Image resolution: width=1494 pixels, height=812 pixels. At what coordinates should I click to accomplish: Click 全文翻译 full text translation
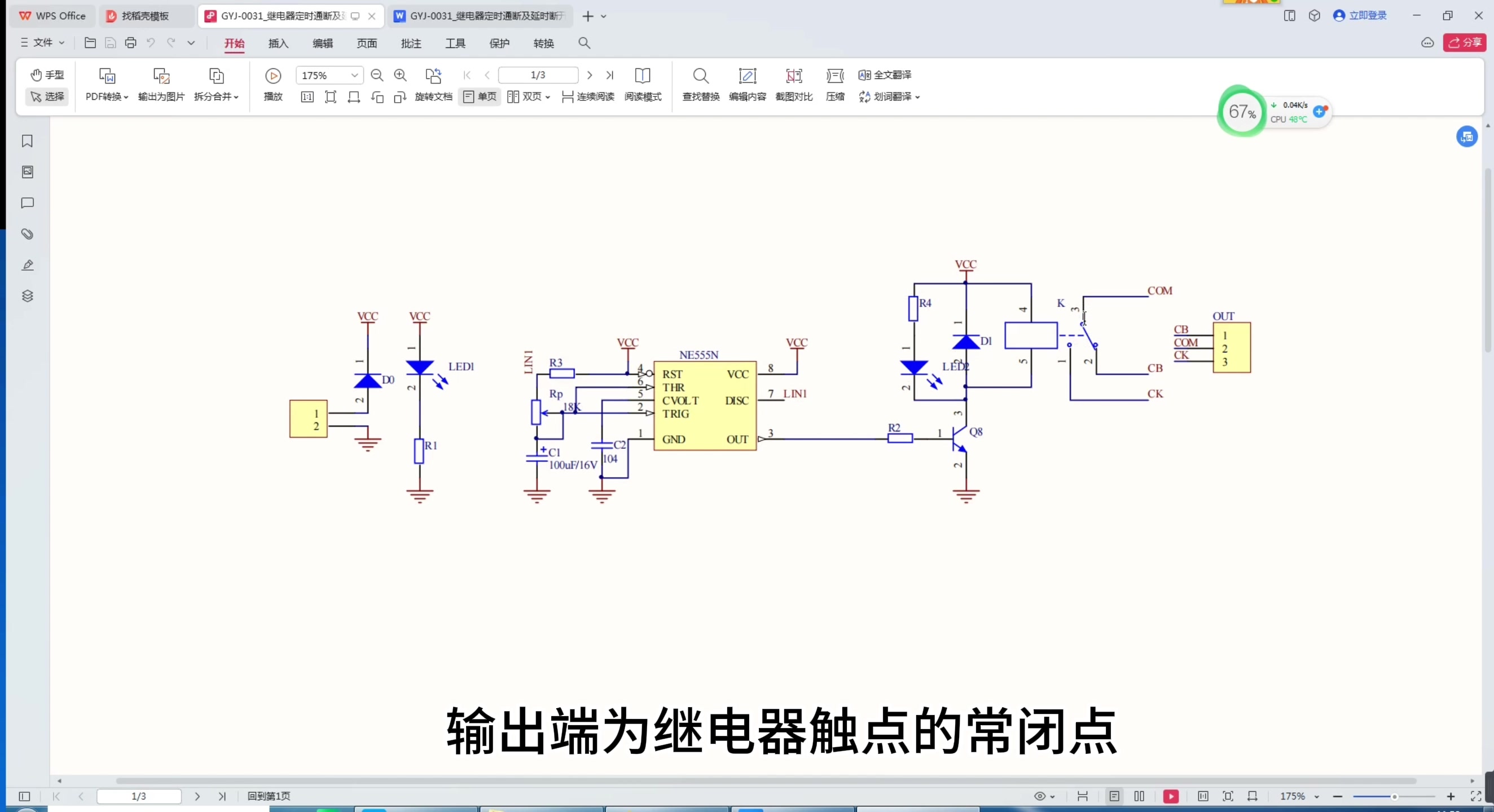[x=885, y=75]
